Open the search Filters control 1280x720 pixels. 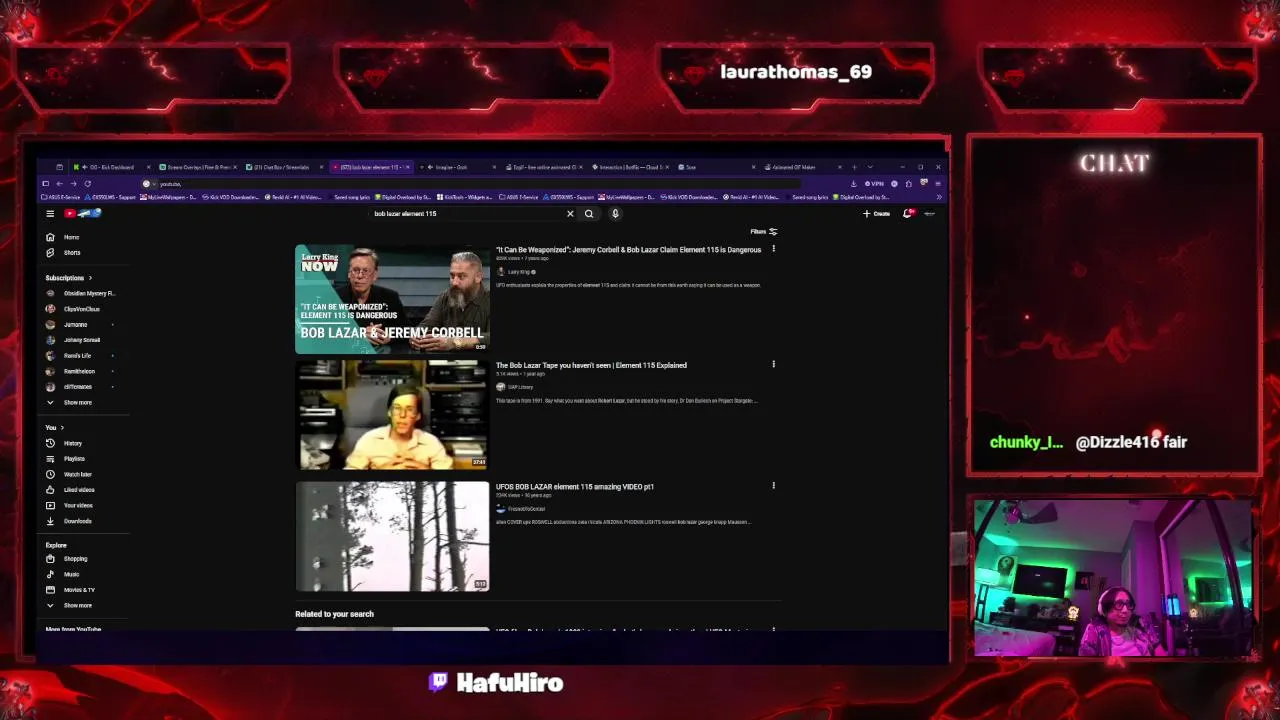[764, 231]
